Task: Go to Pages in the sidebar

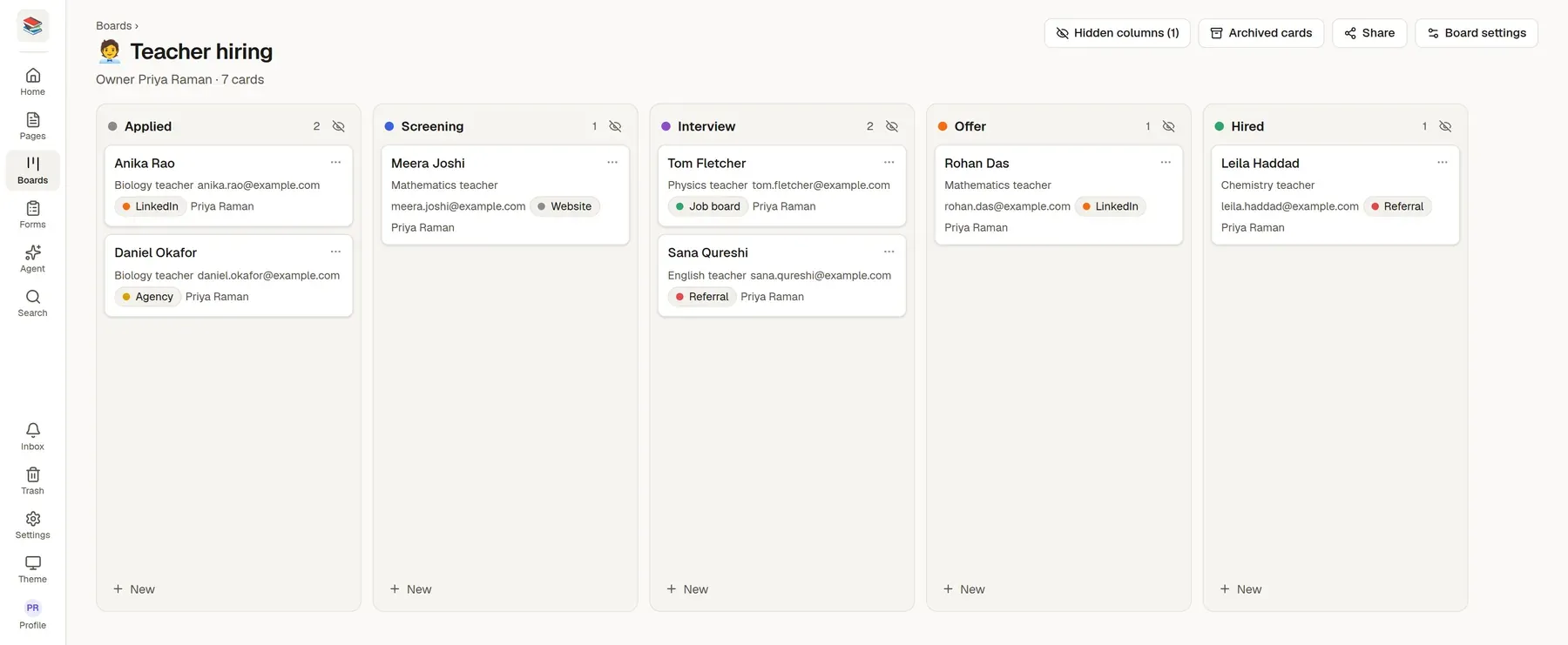Action: pyautogui.click(x=32, y=126)
